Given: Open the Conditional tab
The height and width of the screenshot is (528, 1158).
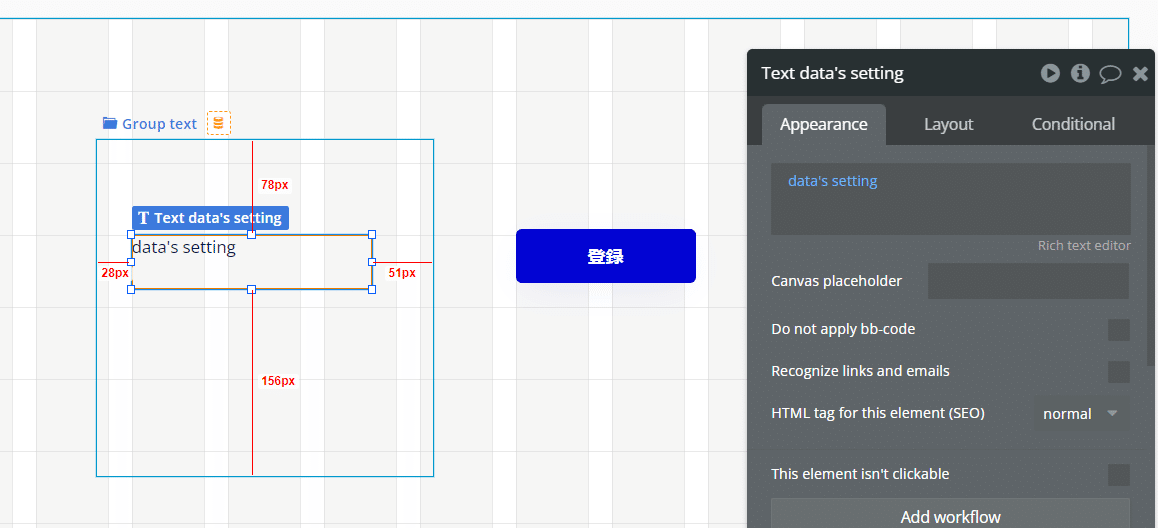Looking at the screenshot, I should 1073,124.
